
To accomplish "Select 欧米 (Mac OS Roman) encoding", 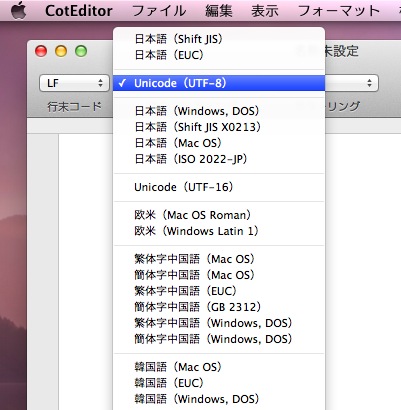I will (x=219, y=215).
